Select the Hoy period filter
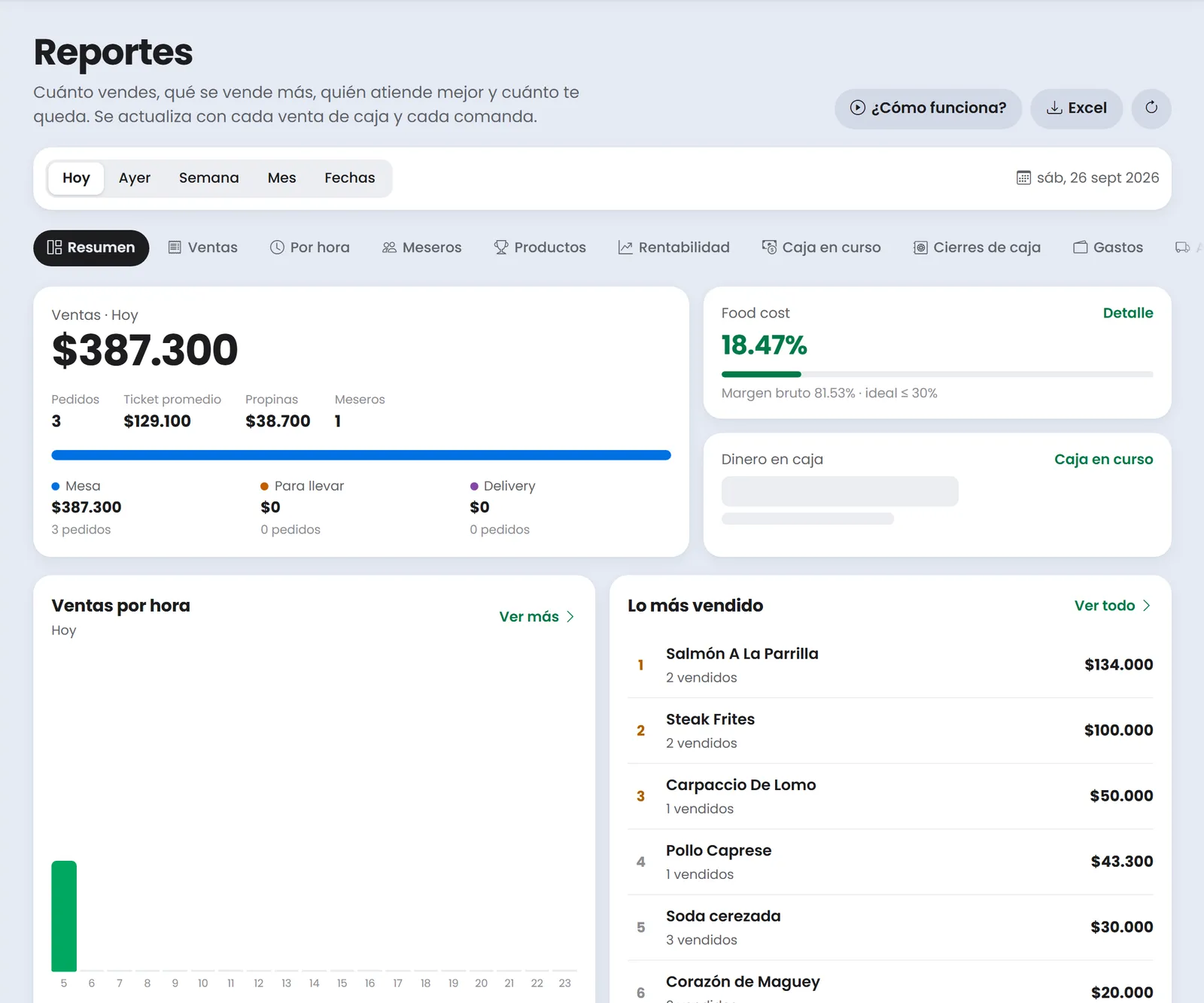Screen dimensions: 1204x1003 point(76,178)
